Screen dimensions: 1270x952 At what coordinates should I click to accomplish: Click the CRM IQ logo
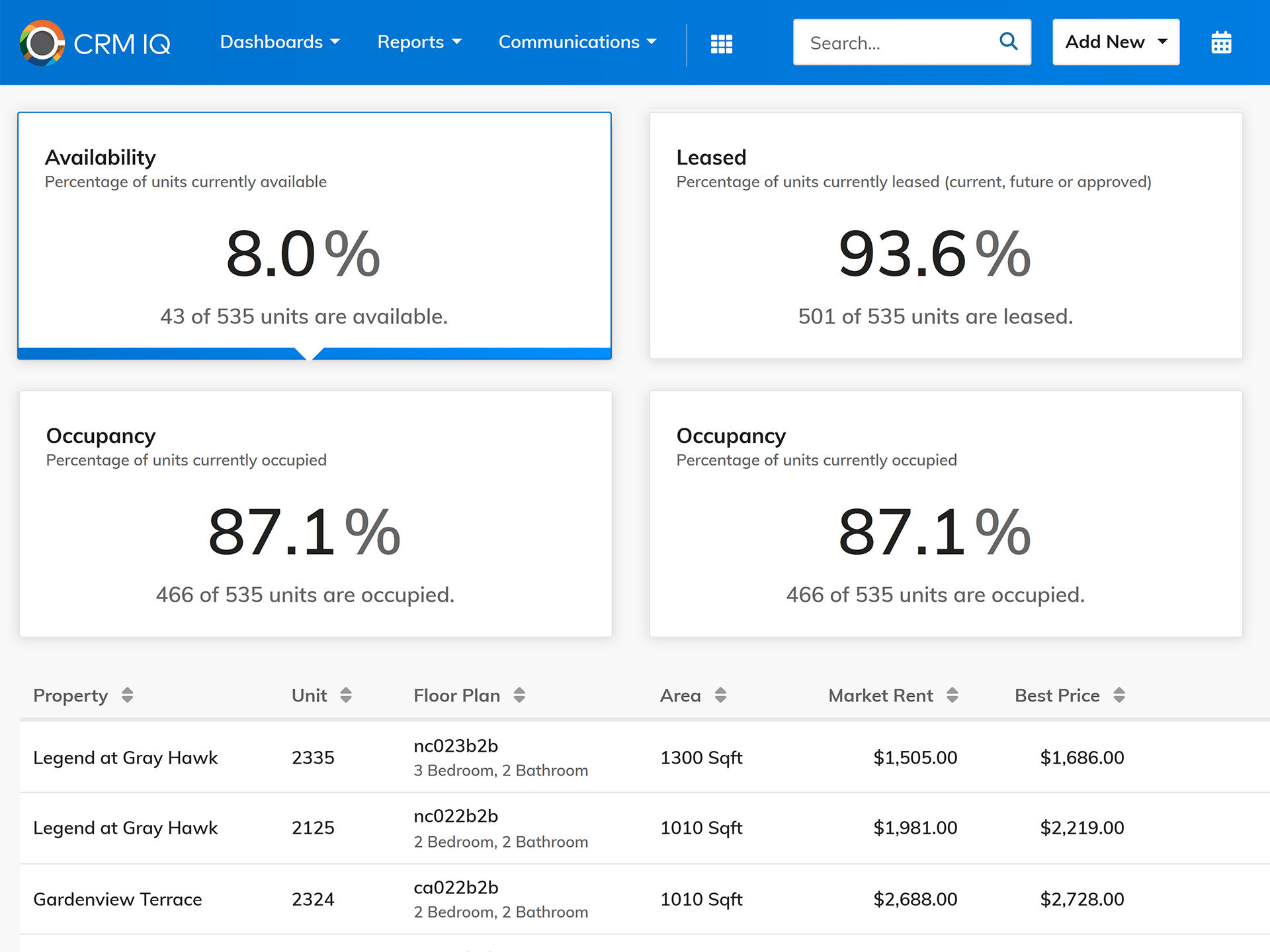point(96,42)
